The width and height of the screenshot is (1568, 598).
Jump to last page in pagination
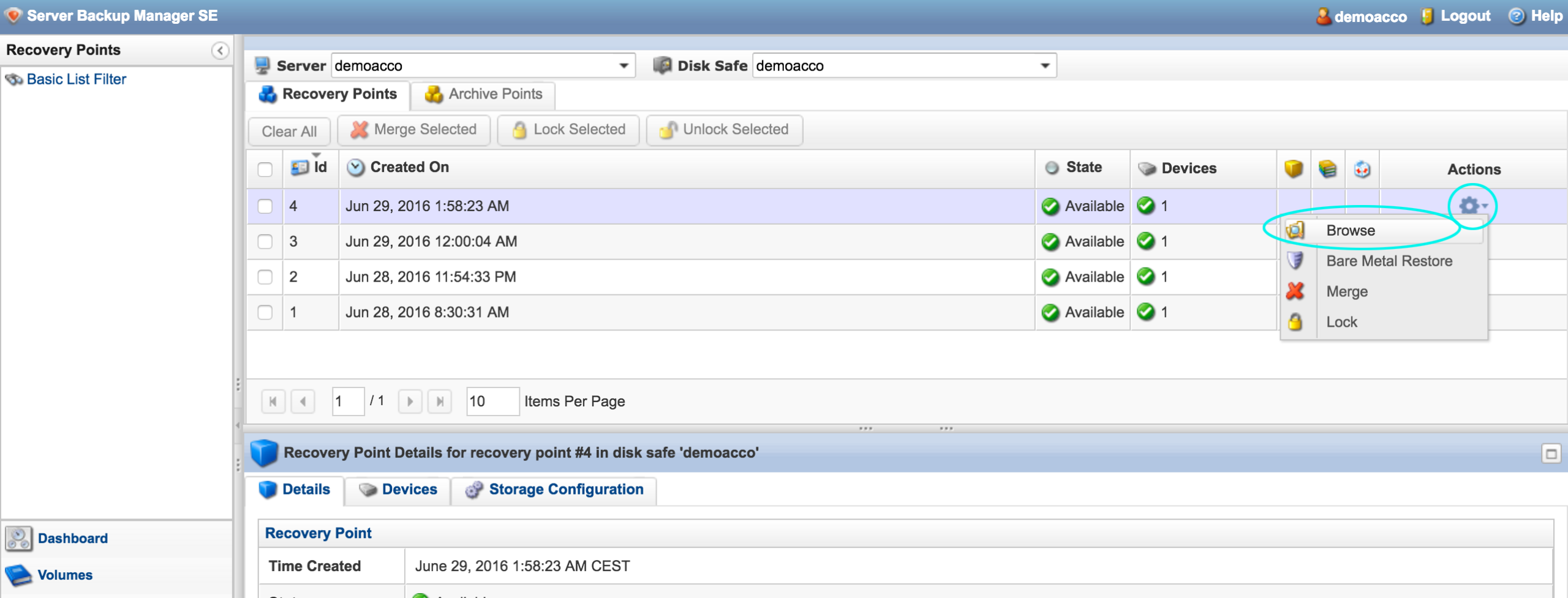[x=440, y=402]
